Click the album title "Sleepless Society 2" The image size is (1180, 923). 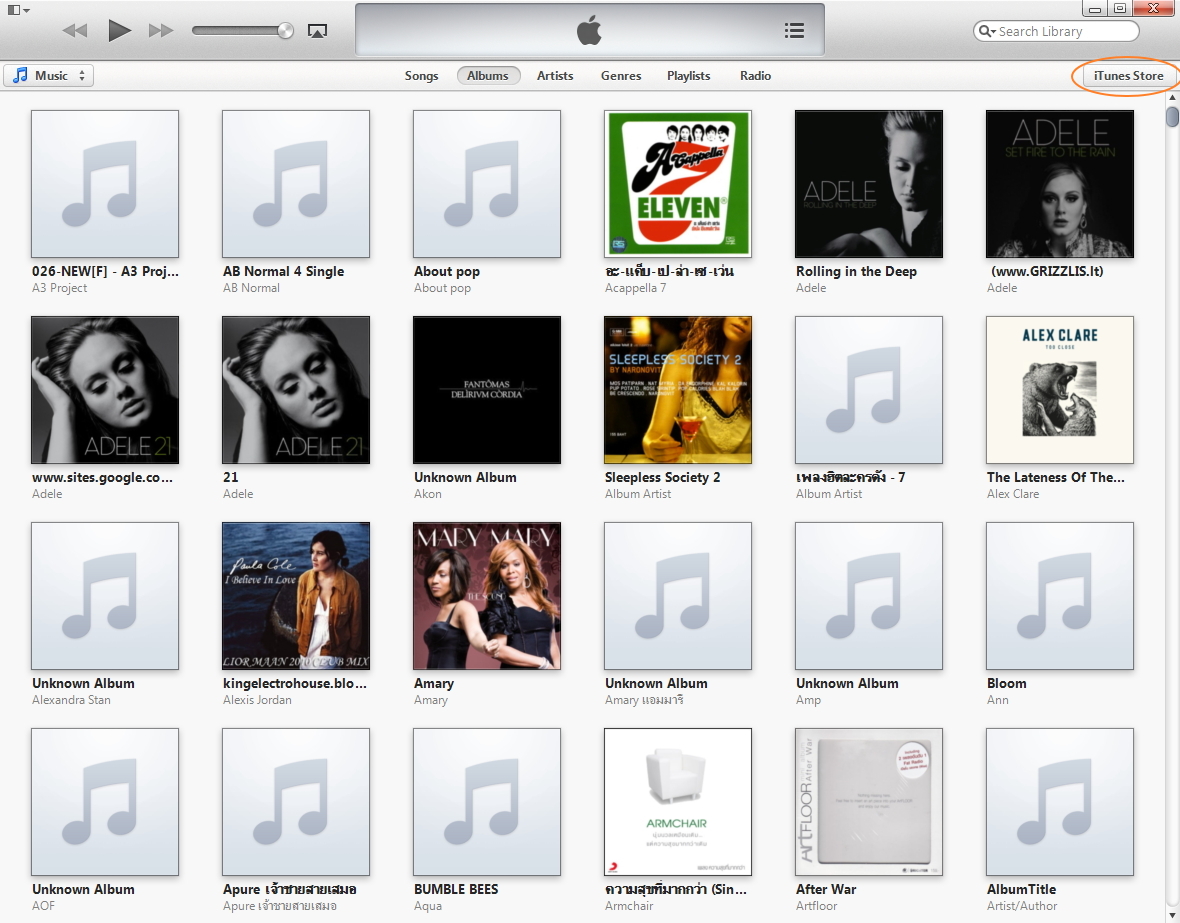coord(662,477)
